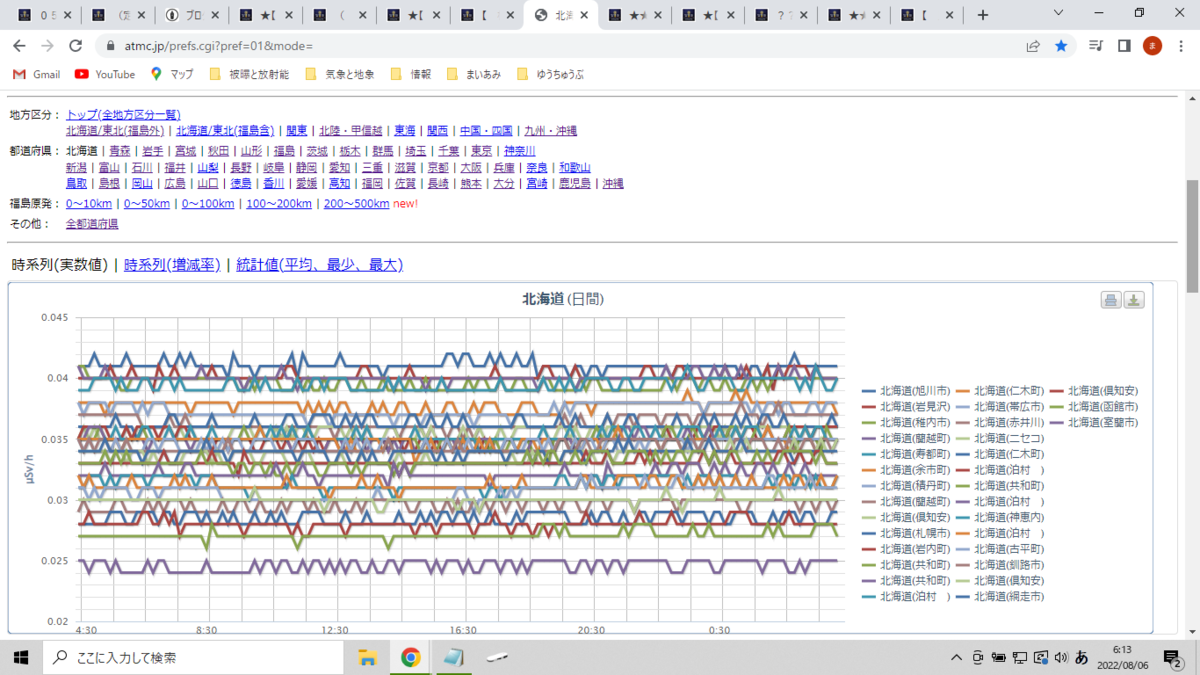Toggle 北海道(室蘭市) legend entry

1094,422
